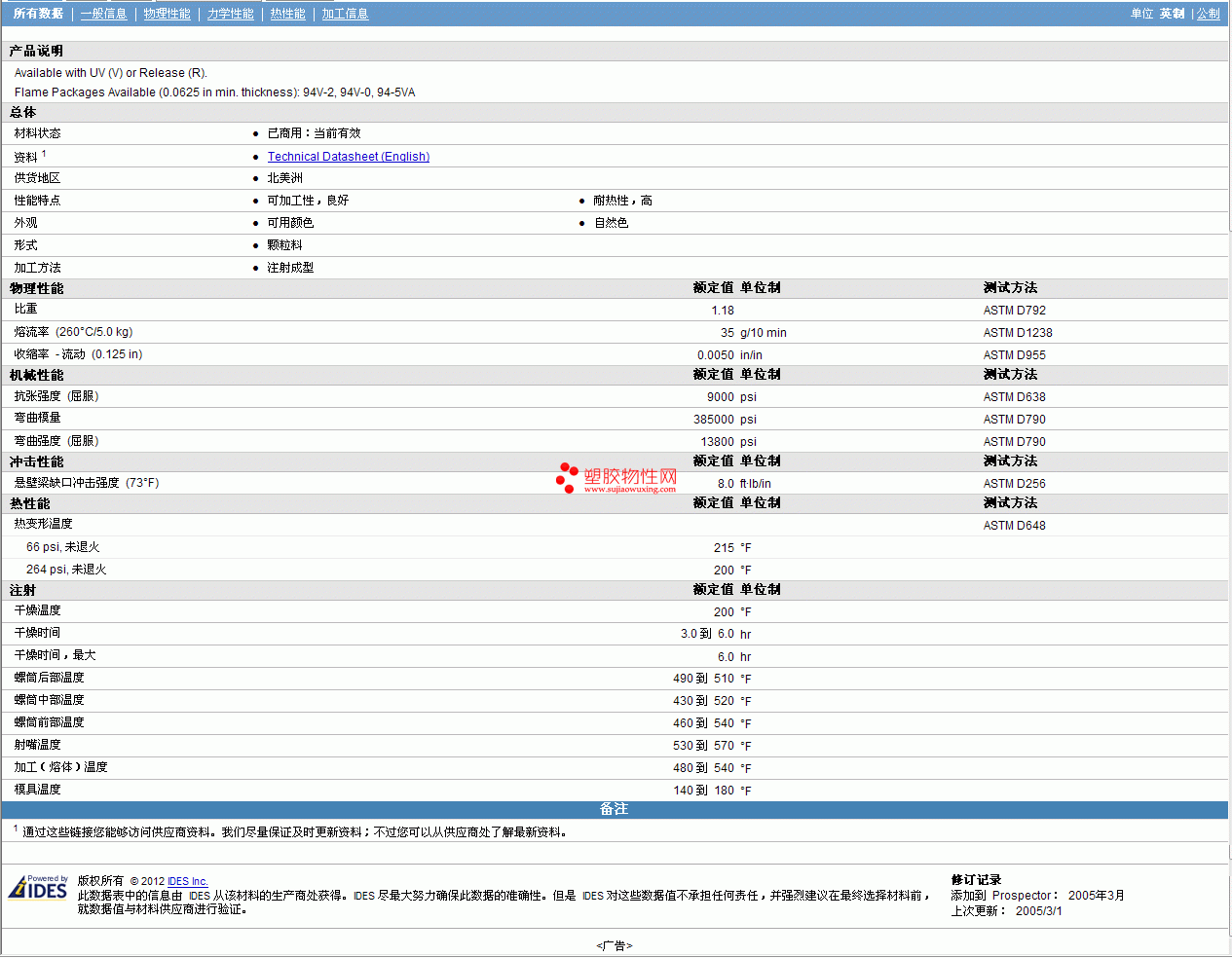Viewport: 1232px width, 958px height.
Task: Select 英制 units
Action: coord(1172,14)
